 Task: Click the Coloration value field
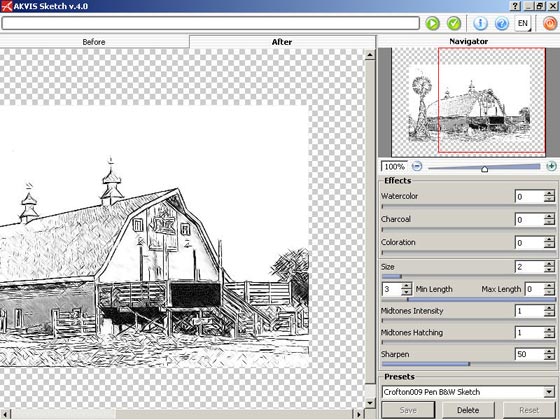[x=529, y=243]
